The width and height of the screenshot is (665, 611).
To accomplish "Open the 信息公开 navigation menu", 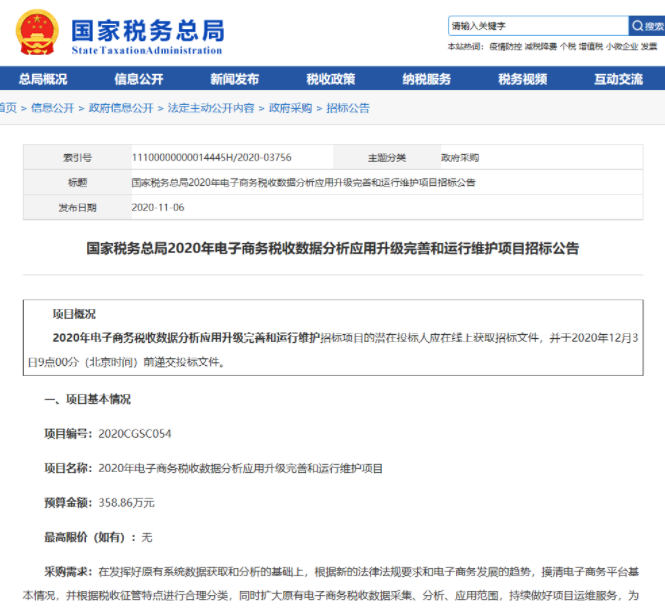I will (x=139, y=79).
